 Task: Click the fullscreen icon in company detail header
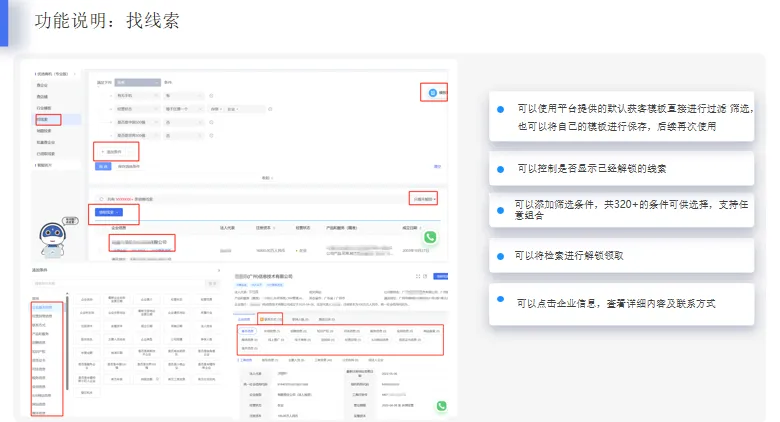click(x=418, y=276)
